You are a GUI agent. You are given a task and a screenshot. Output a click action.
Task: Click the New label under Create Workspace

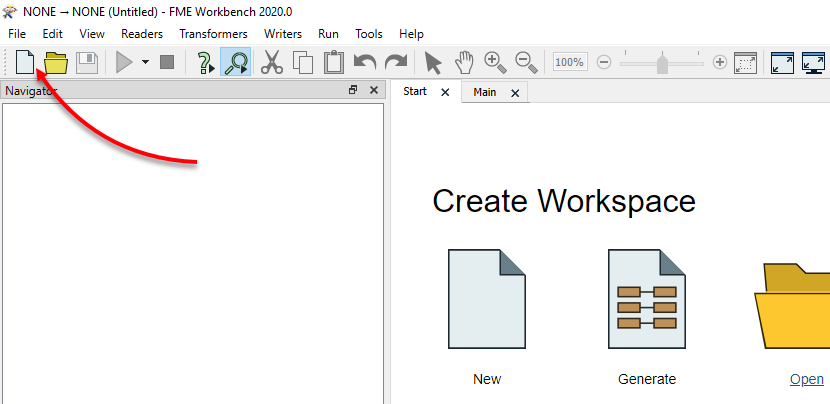point(487,379)
